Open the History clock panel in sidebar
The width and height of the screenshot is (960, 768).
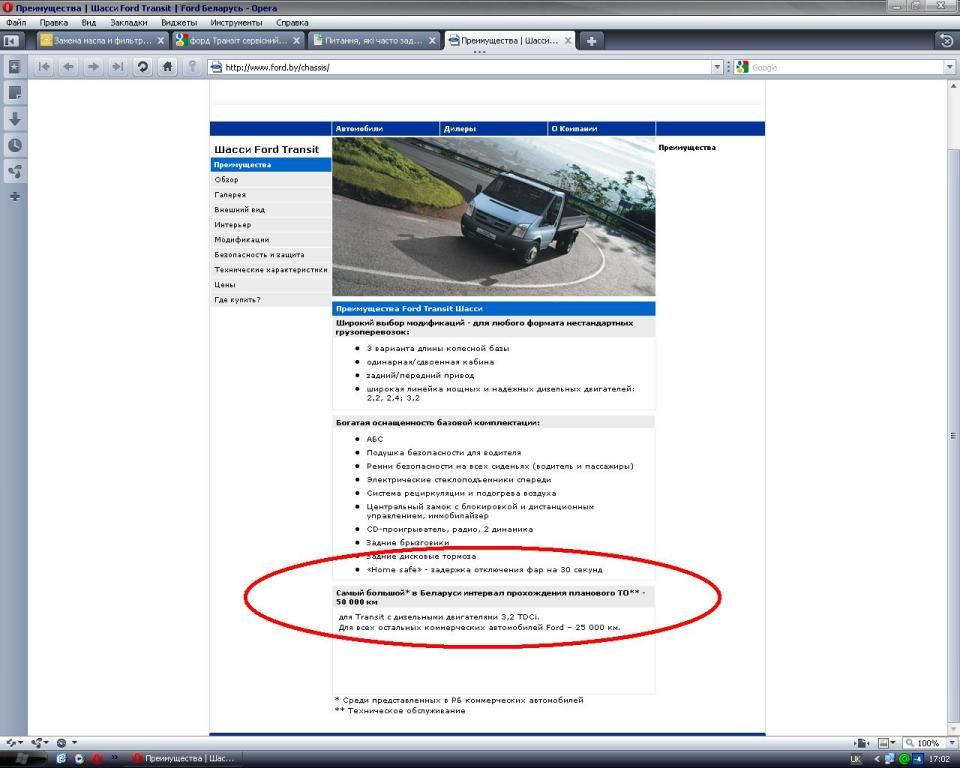(x=15, y=144)
